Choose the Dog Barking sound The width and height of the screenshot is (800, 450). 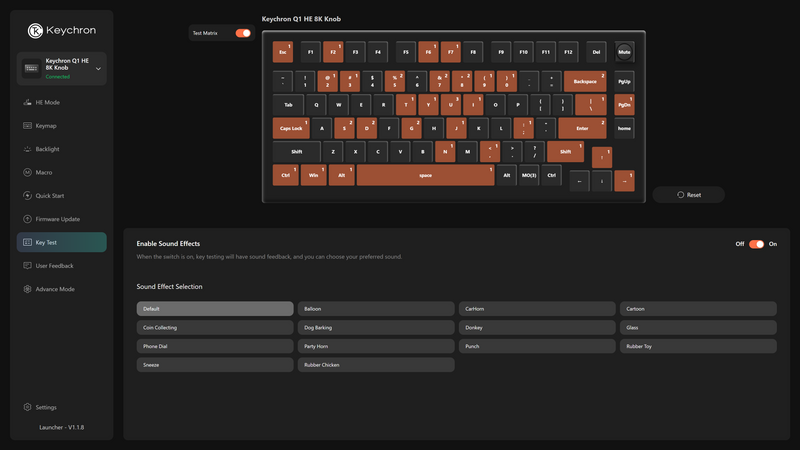(x=376, y=328)
